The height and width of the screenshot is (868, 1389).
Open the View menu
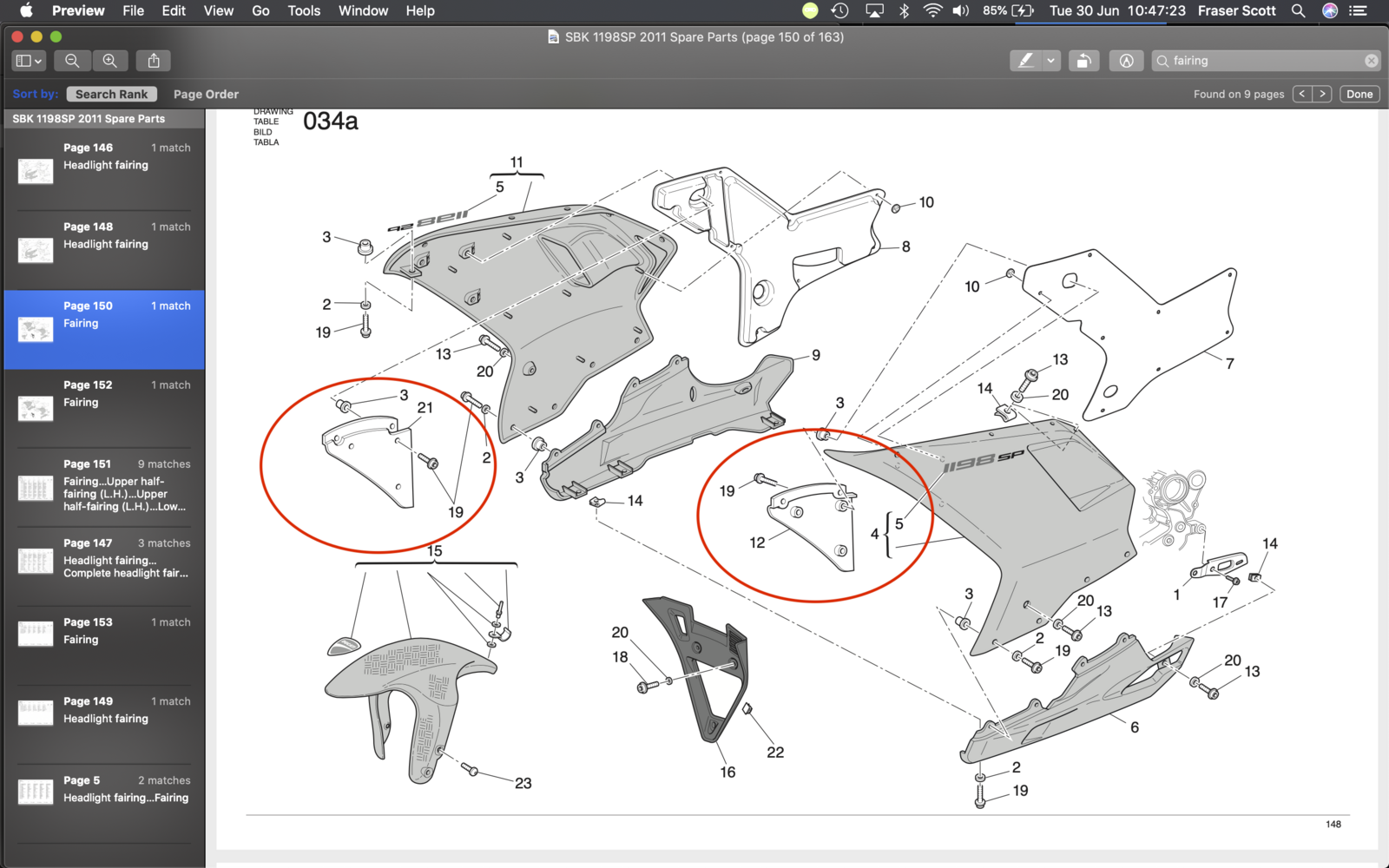218,10
